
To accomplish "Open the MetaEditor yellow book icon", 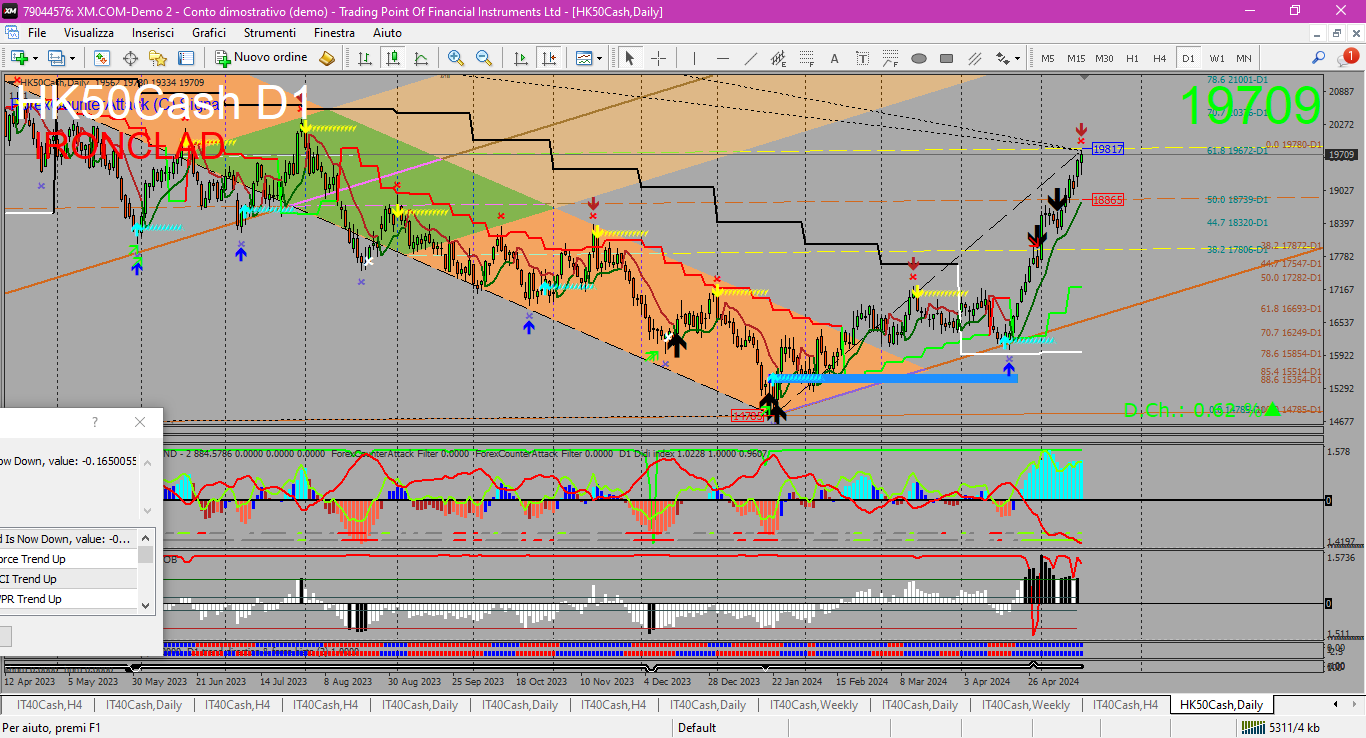I will [x=327, y=58].
